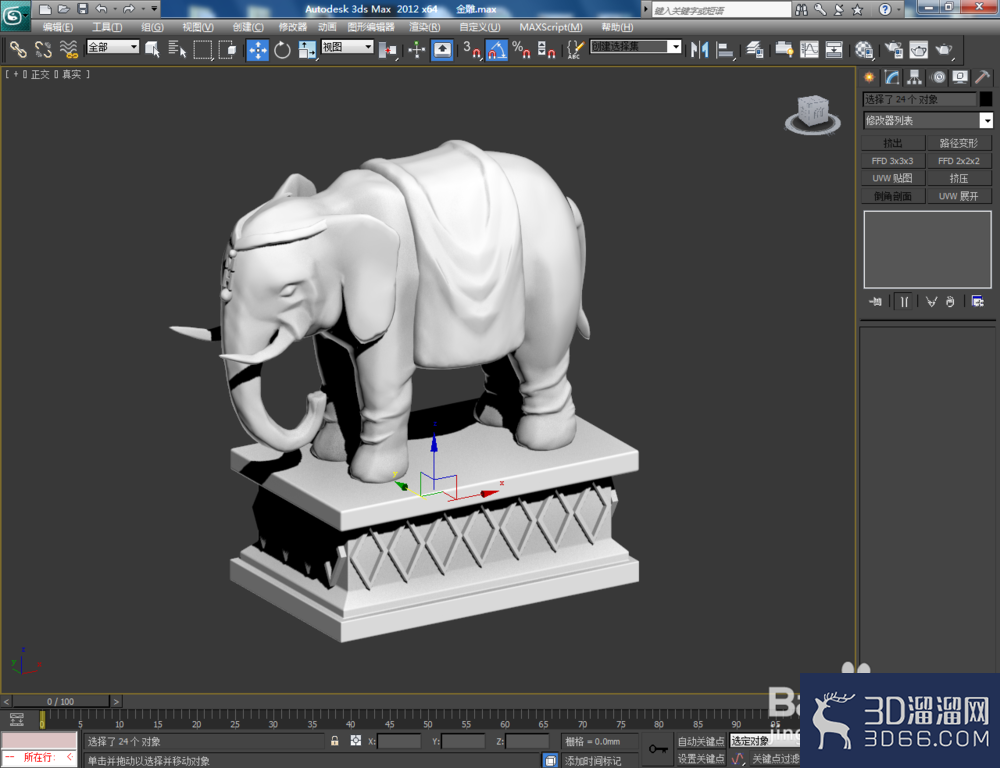Open the 渲染(R) menu

[425, 27]
